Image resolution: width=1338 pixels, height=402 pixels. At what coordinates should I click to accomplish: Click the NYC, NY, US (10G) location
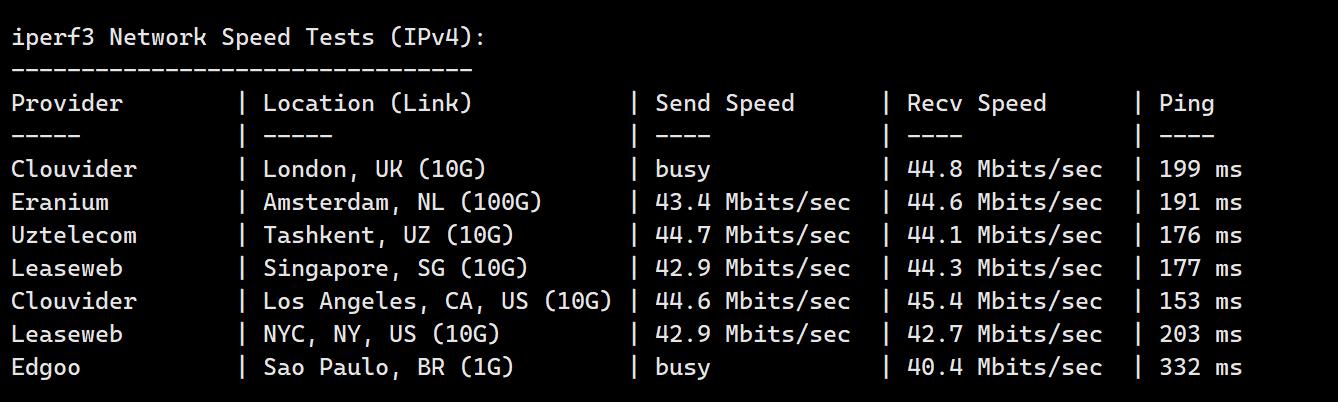381,335
